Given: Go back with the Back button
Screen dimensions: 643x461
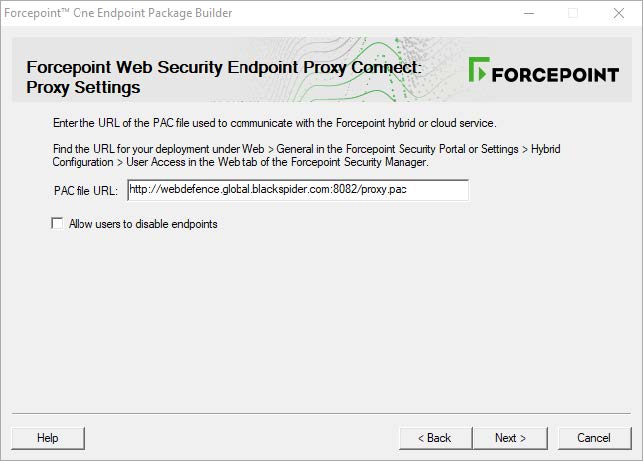Looking at the screenshot, I should [436, 438].
